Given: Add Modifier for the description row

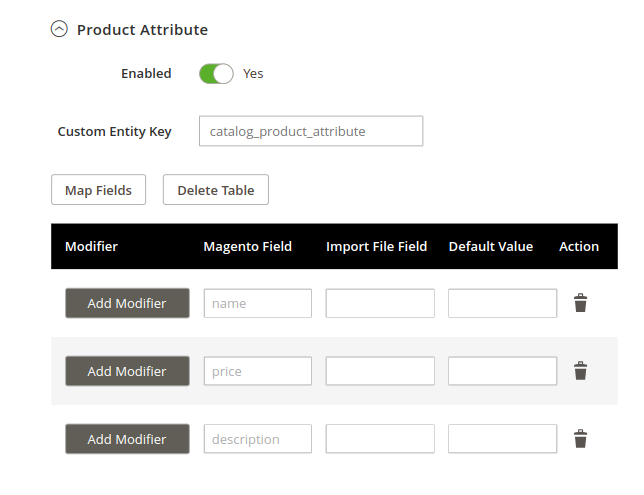Looking at the screenshot, I should 127,439.
